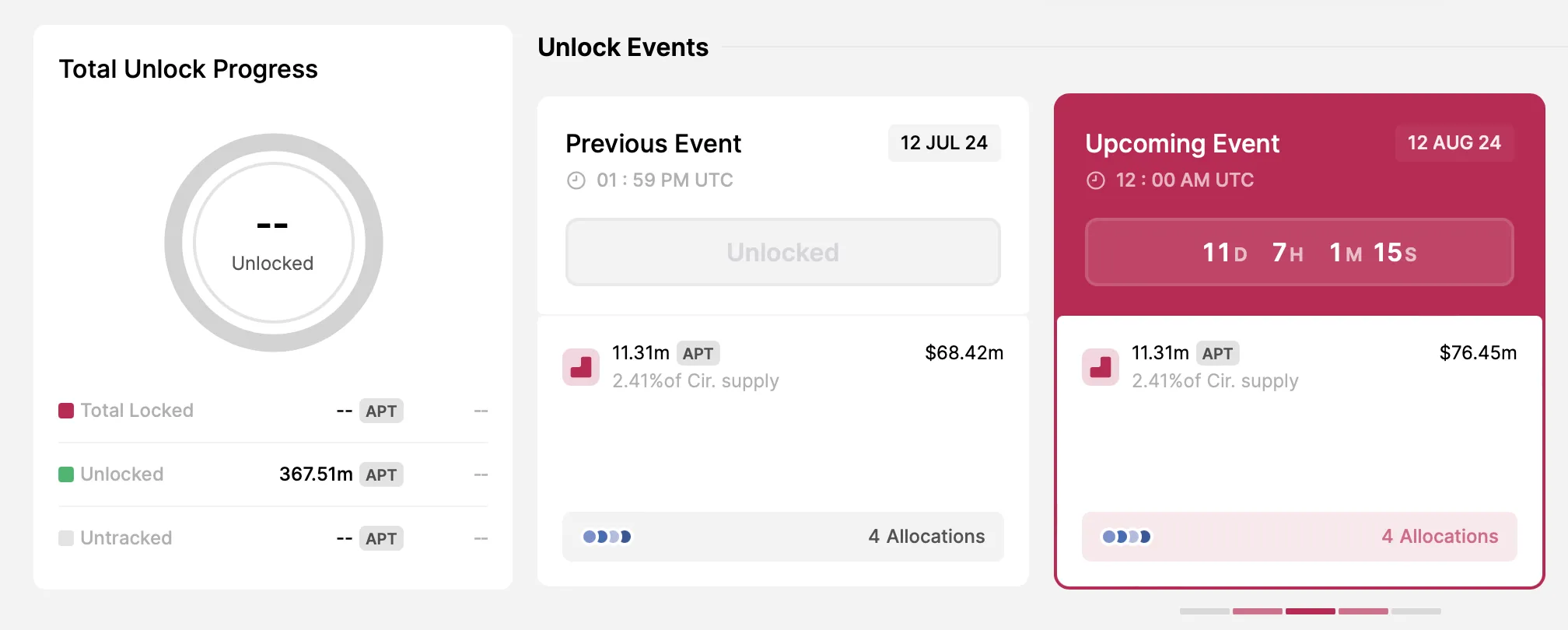
Task: Click APT tag in the Unlocked row
Action: click(x=381, y=474)
